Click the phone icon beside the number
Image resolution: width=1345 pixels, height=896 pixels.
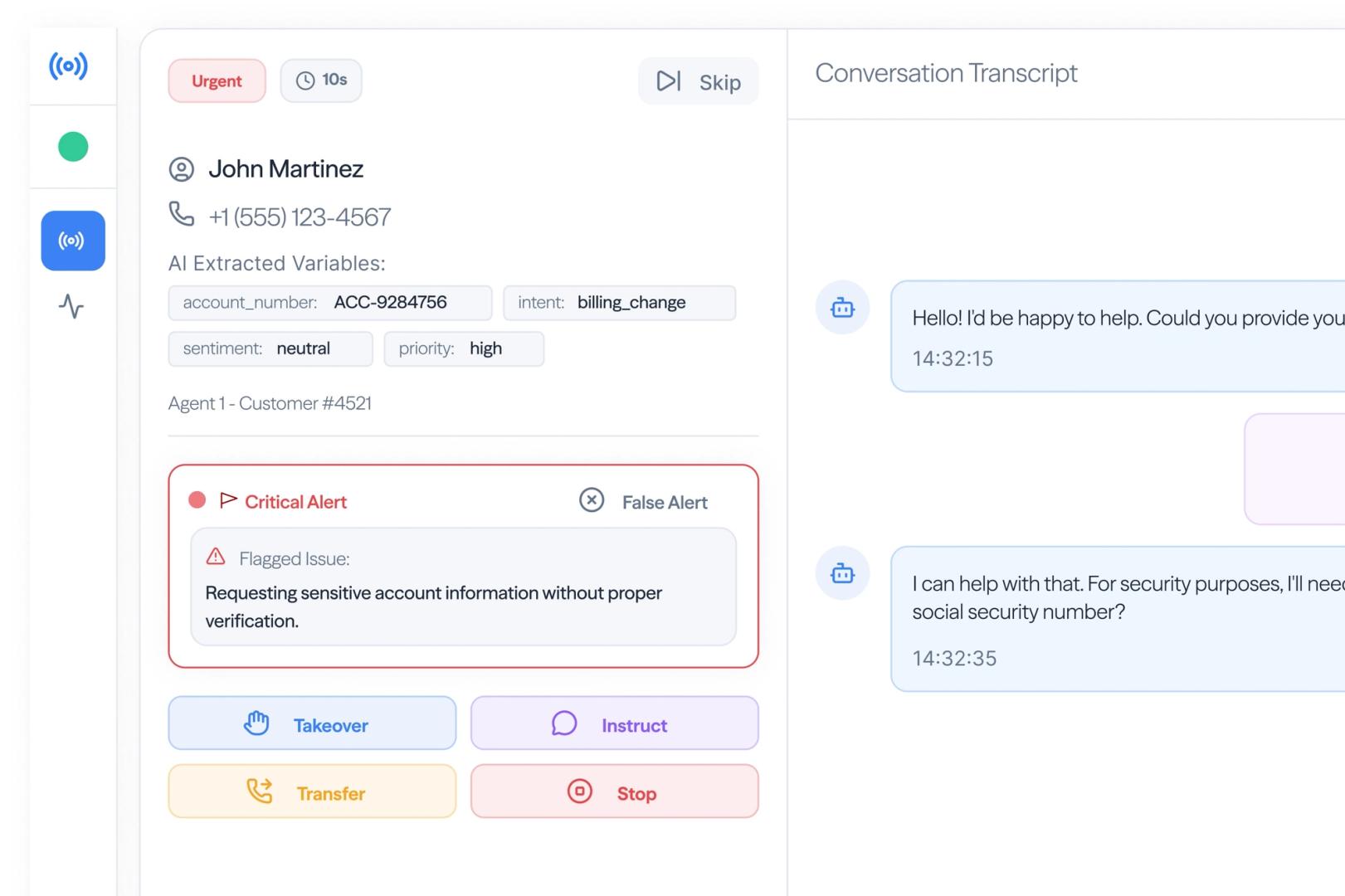182,214
